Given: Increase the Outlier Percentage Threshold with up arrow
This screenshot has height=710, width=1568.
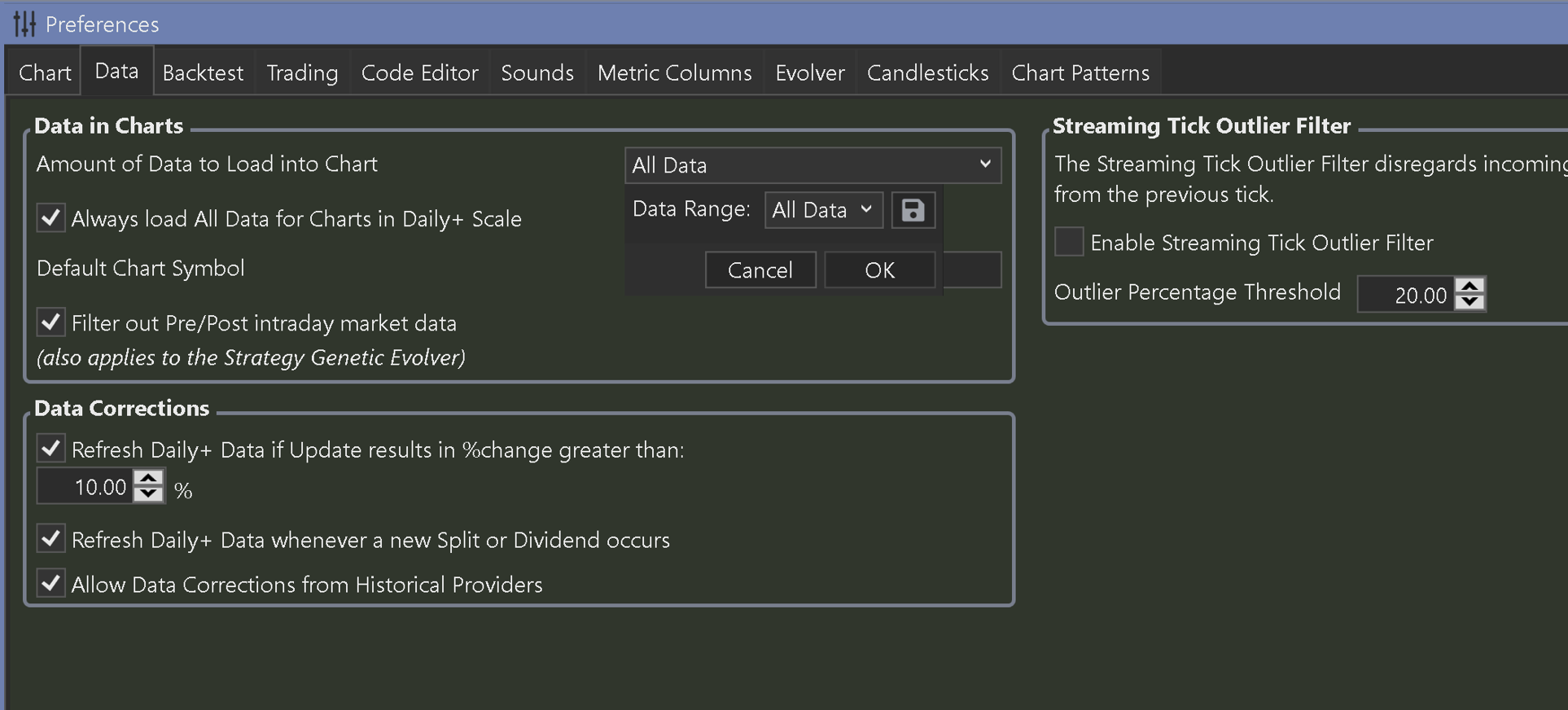Looking at the screenshot, I should (1469, 286).
